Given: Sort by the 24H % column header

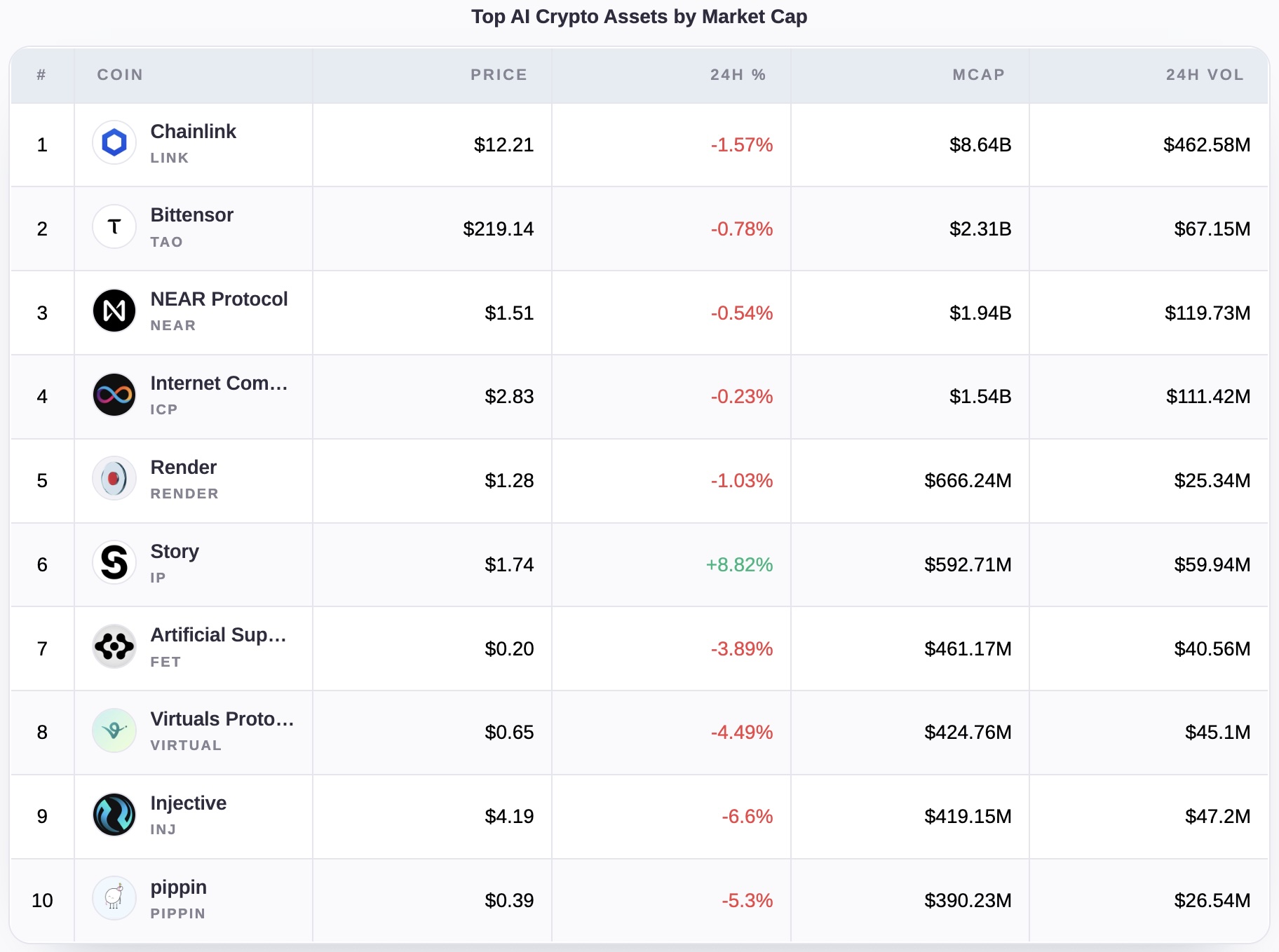Looking at the screenshot, I should 738,75.
